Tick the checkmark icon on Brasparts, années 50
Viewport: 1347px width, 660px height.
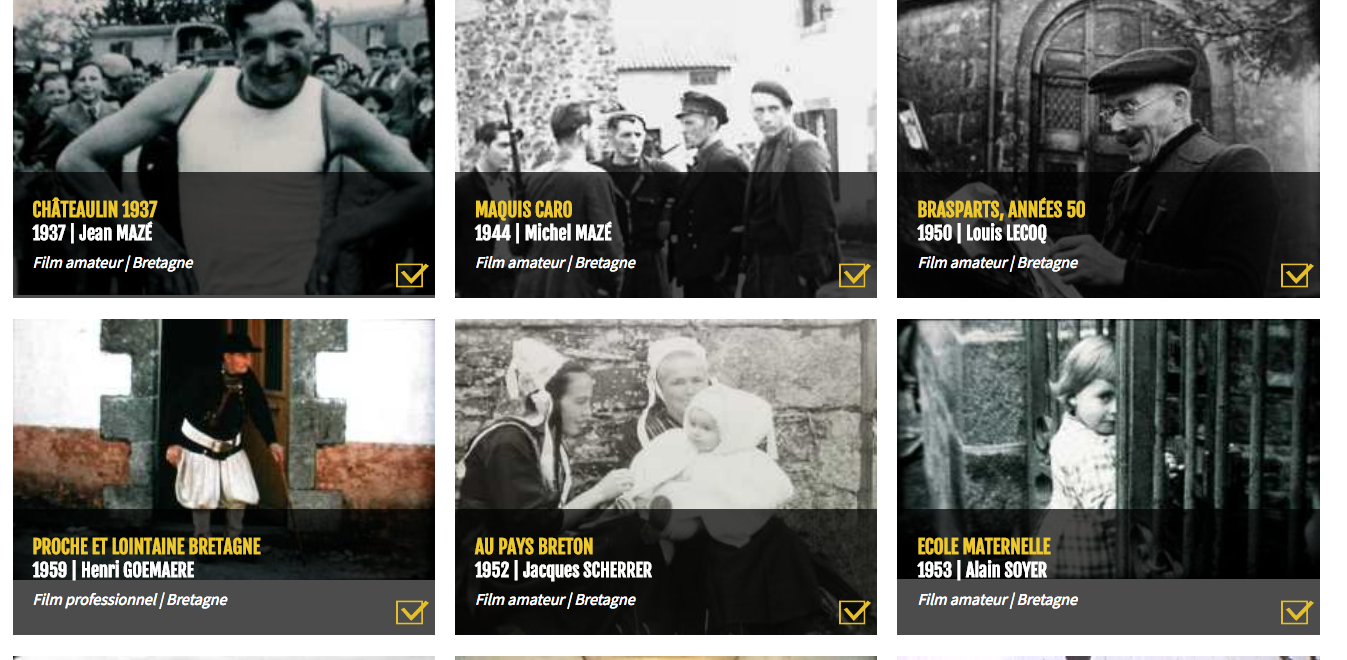[1297, 275]
